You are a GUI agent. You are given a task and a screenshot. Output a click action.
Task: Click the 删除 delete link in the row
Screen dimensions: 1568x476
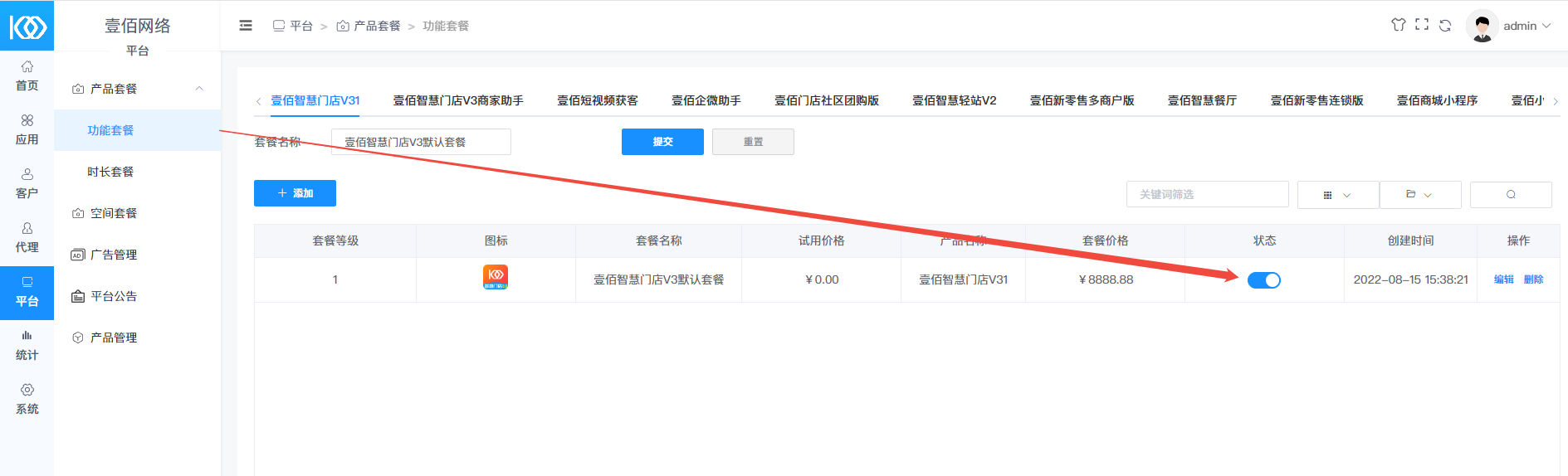coord(1534,279)
